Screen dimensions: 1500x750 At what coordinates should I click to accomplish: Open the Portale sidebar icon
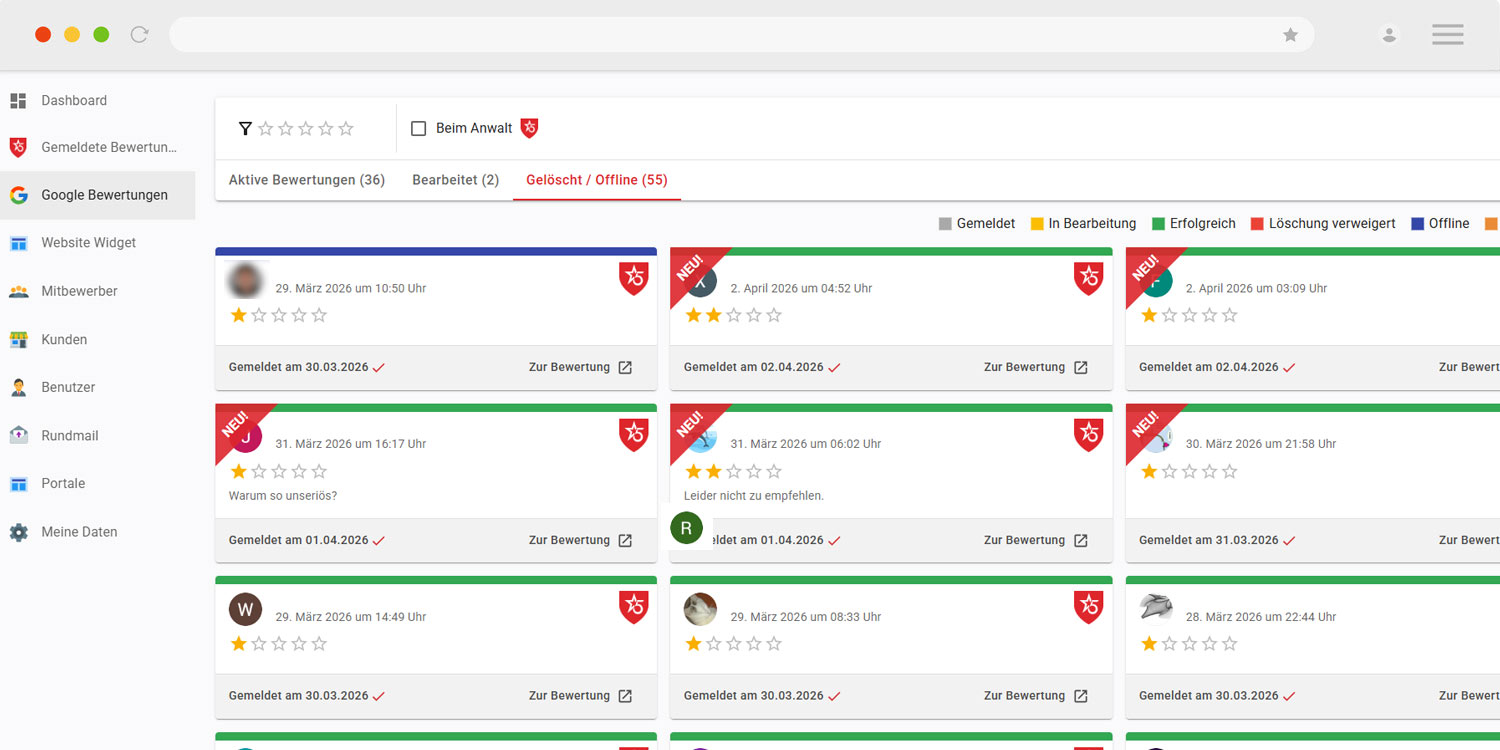click(x=18, y=484)
